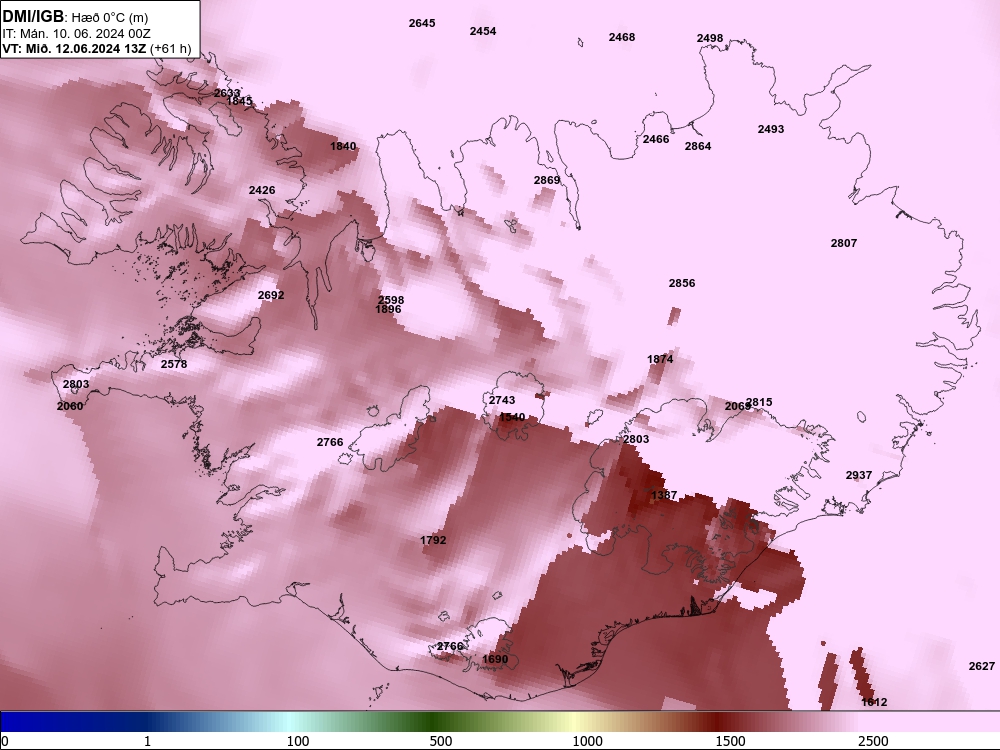Image resolution: width=1000 pixels, height=750 pixels.
Task: Click the 2468 station value
Action: tap(622, 37)
